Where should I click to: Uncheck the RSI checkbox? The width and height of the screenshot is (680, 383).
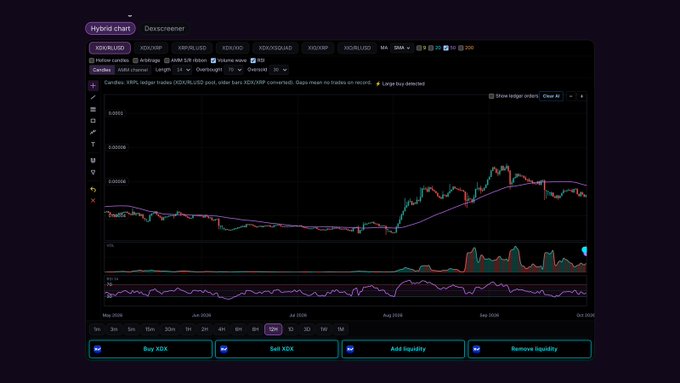(x=253, y=60)
